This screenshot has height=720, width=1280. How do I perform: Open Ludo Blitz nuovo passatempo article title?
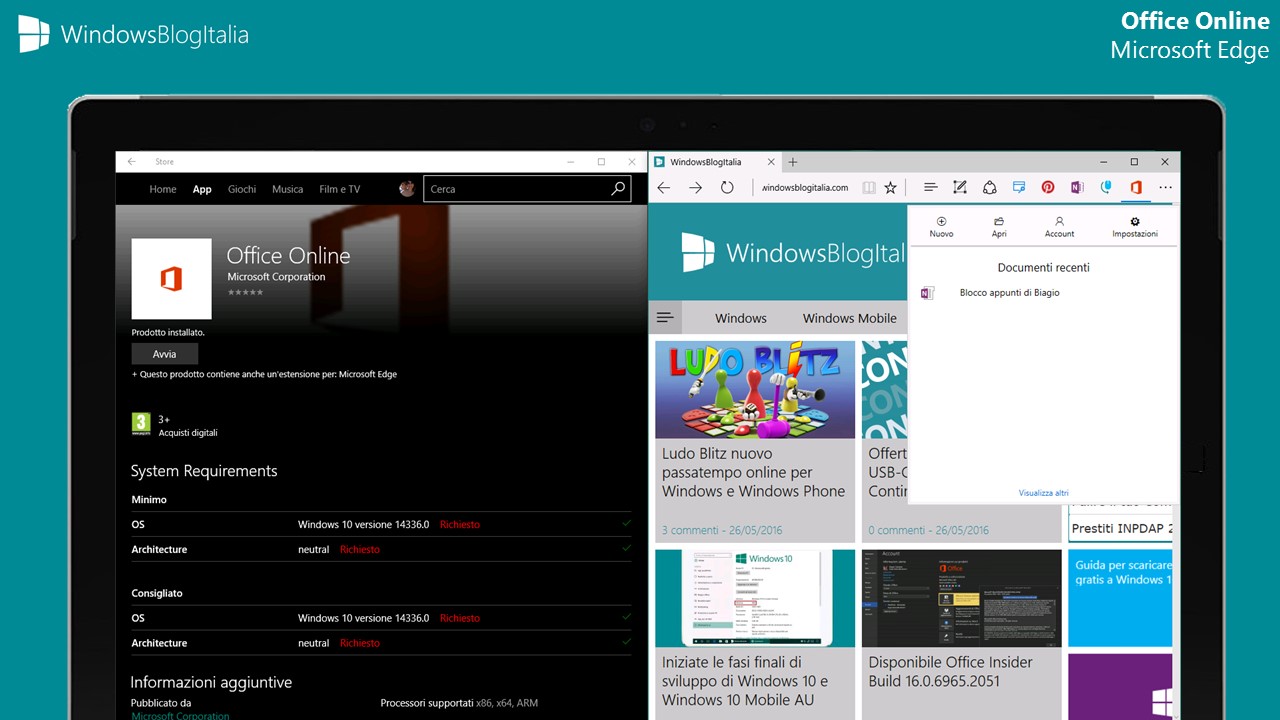753,472
